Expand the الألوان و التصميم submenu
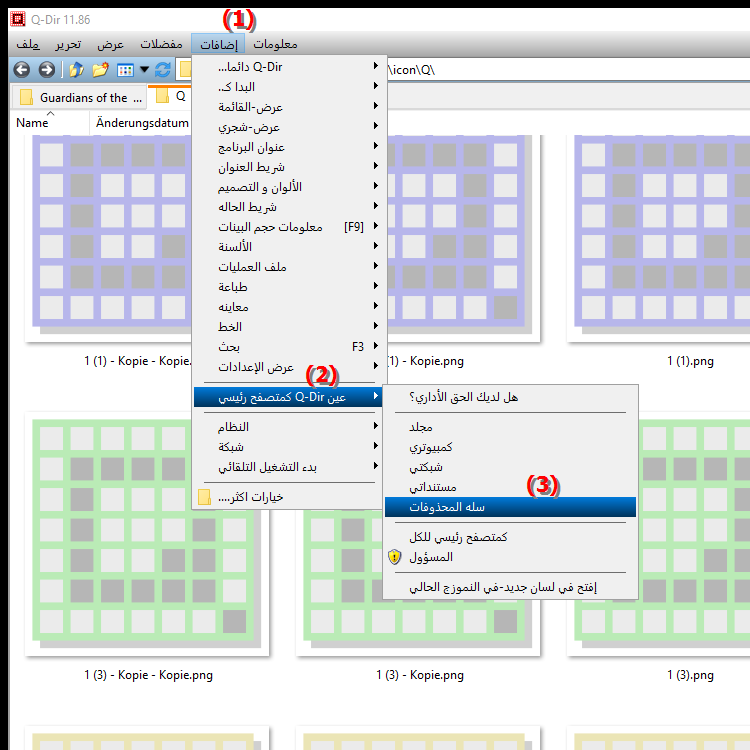Viewport: 750px width, 750px height. coord(289,187)
